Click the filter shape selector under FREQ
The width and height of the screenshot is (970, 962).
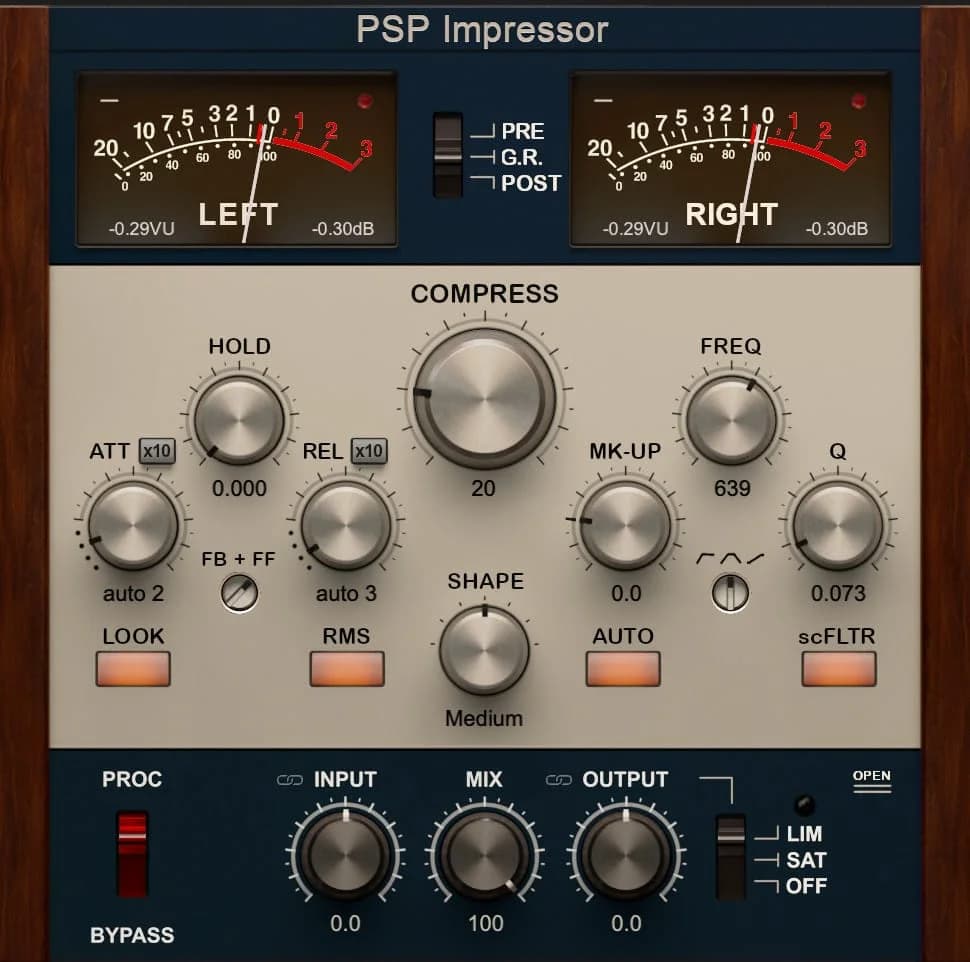[x=730, y=594]
